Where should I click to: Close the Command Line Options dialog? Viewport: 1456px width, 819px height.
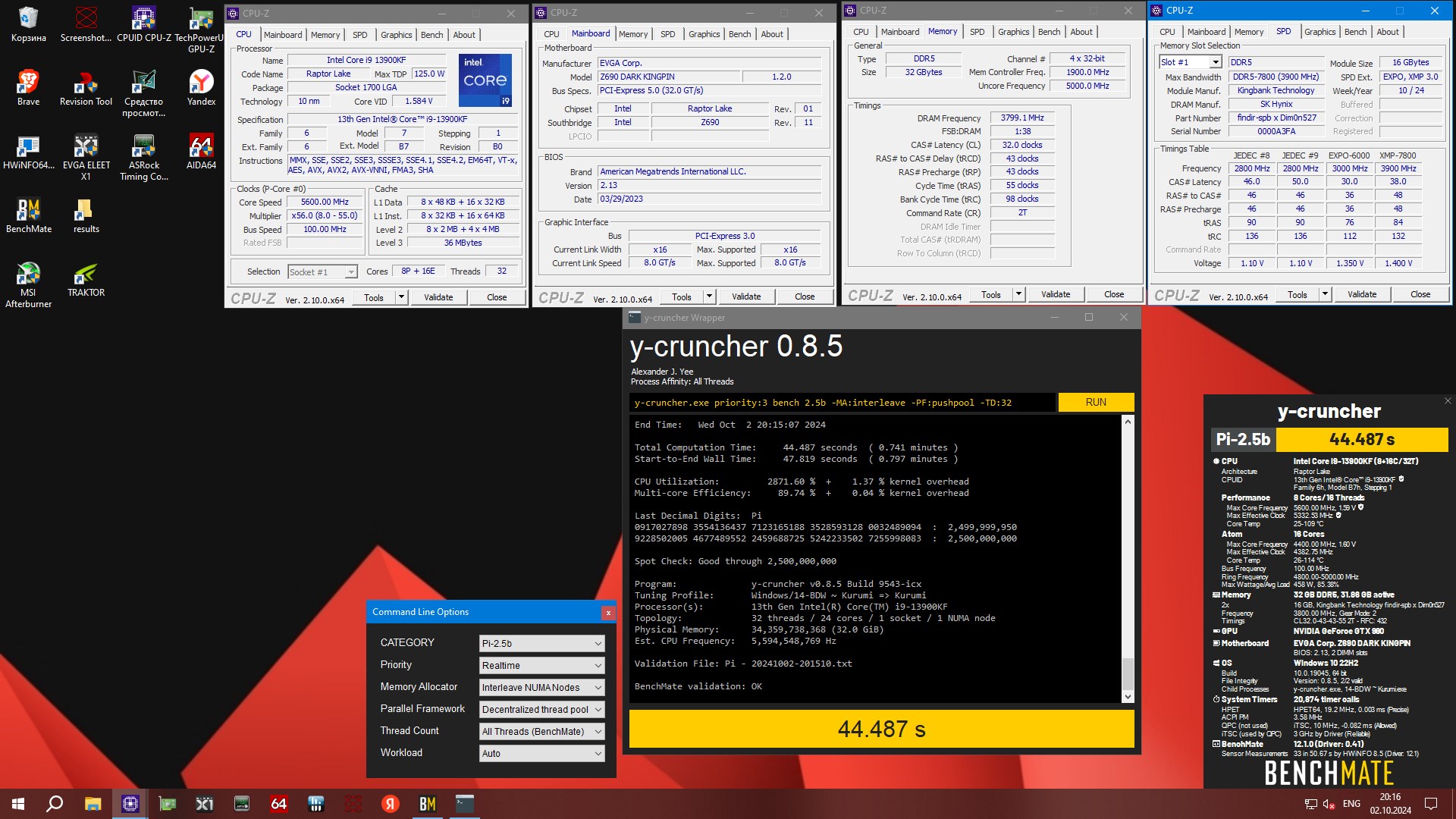607,613
